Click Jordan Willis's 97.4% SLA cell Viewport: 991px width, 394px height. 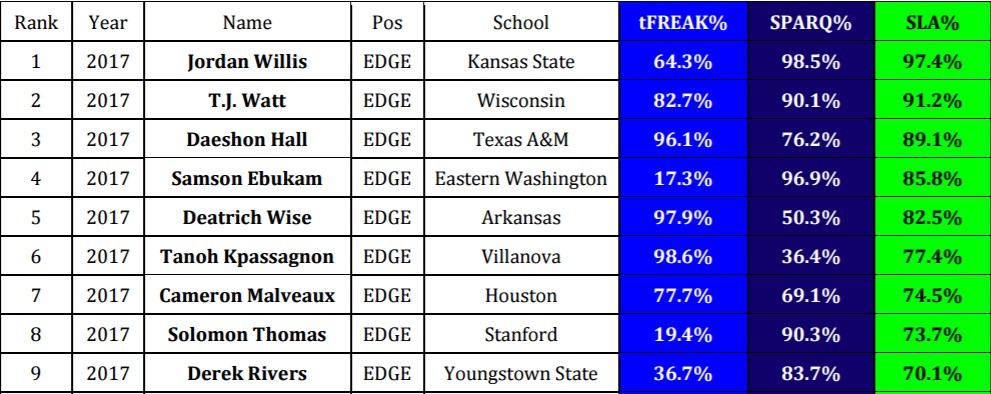(933, 61)
